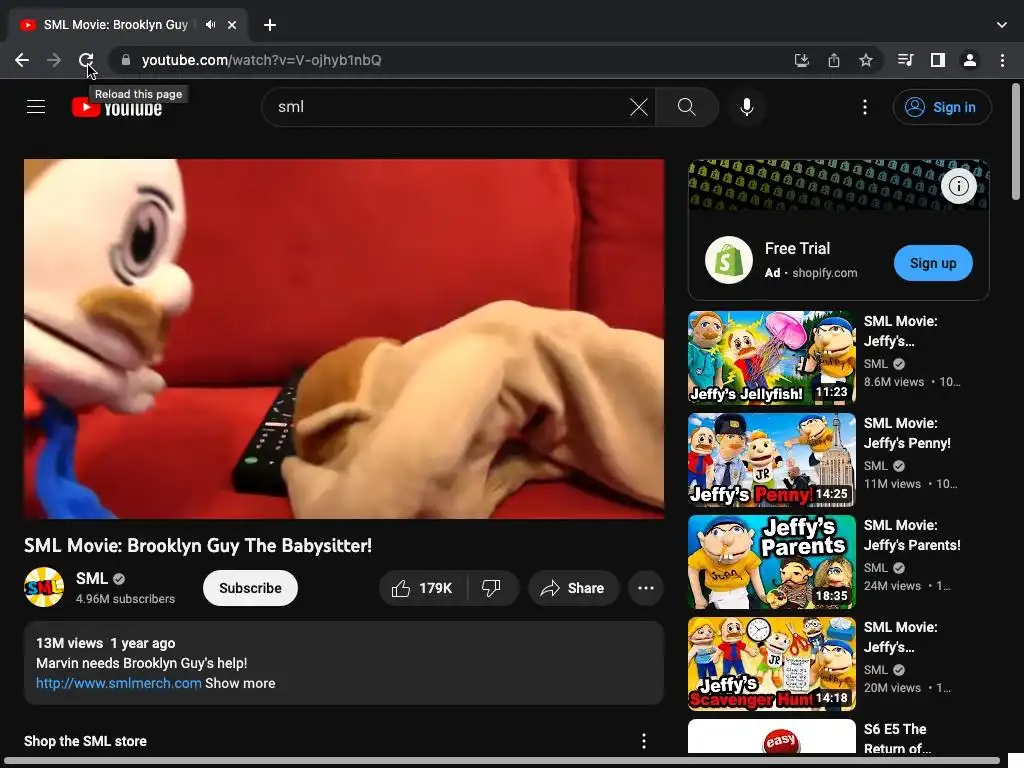Open the media controls icon in toolbar
1024x768 pixels.
tap(905, 60)
